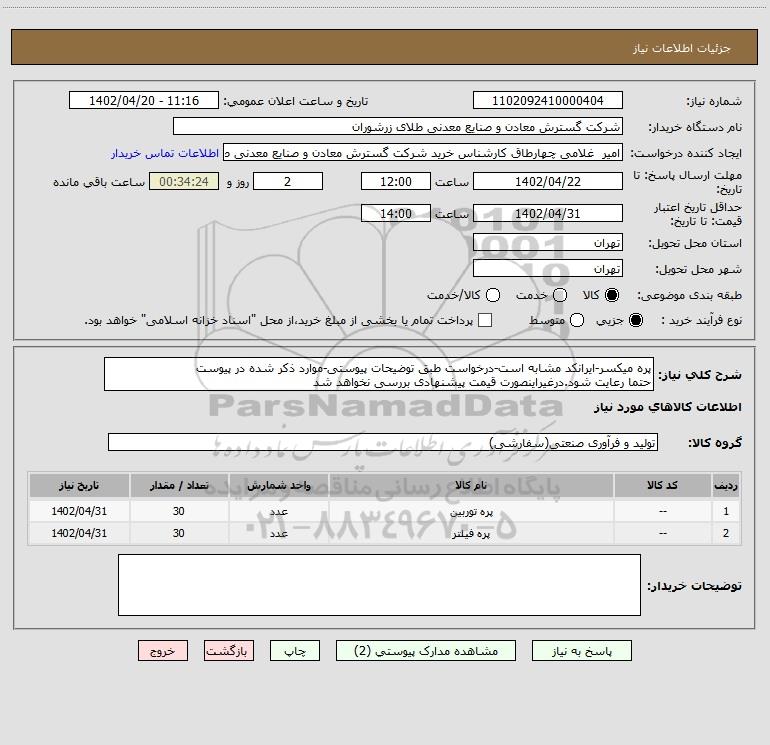Click the شماره نیاز field 1102092410000404
The width and height of the screenshot is (770, 745).
548,101
